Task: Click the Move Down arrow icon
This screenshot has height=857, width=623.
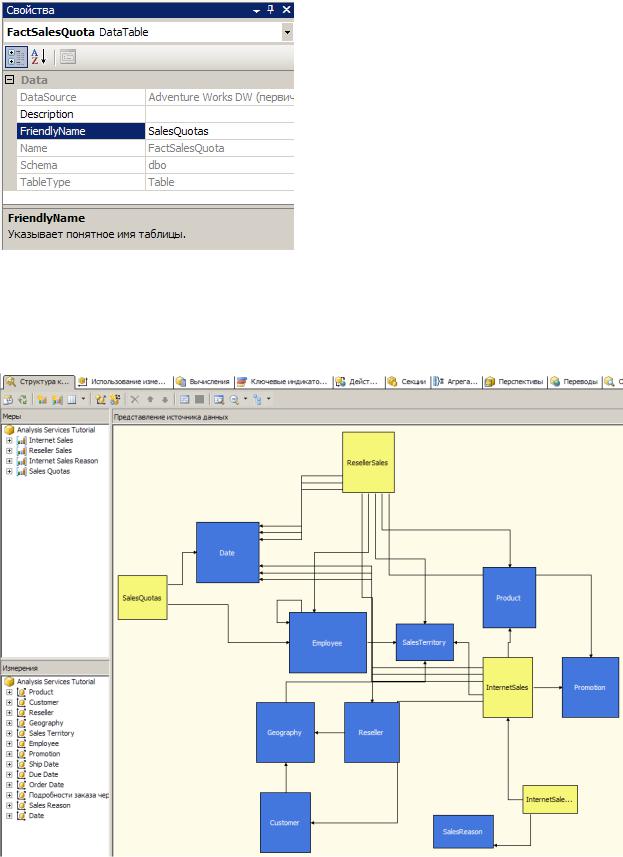Action: pyautogui.click(x=164, y=400)
